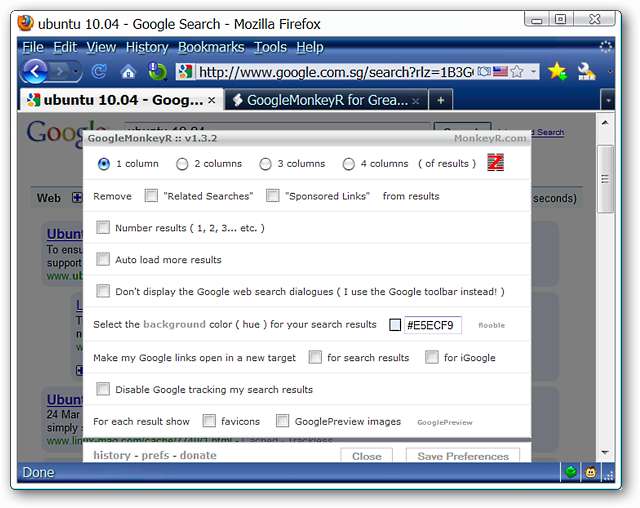Screen dimensions: 640x508
Task: Select the 3 columns radio option
Action: tap(265, 164)
